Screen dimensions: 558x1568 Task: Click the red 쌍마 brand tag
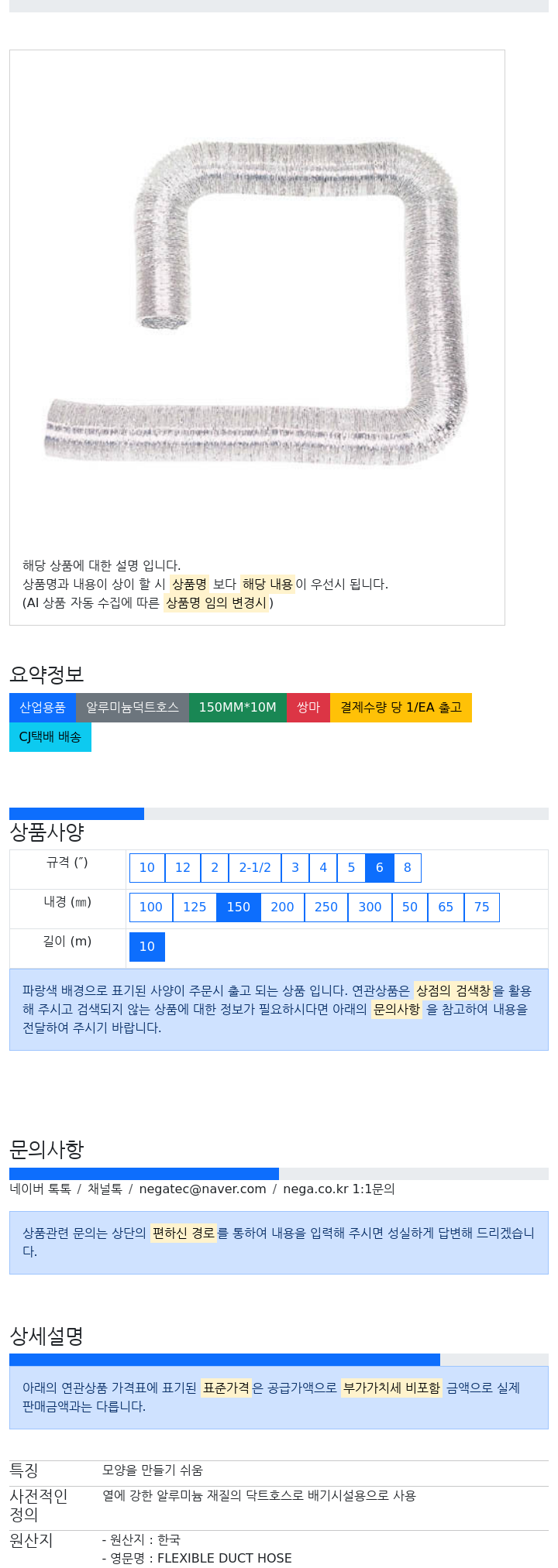pos(308,708)
